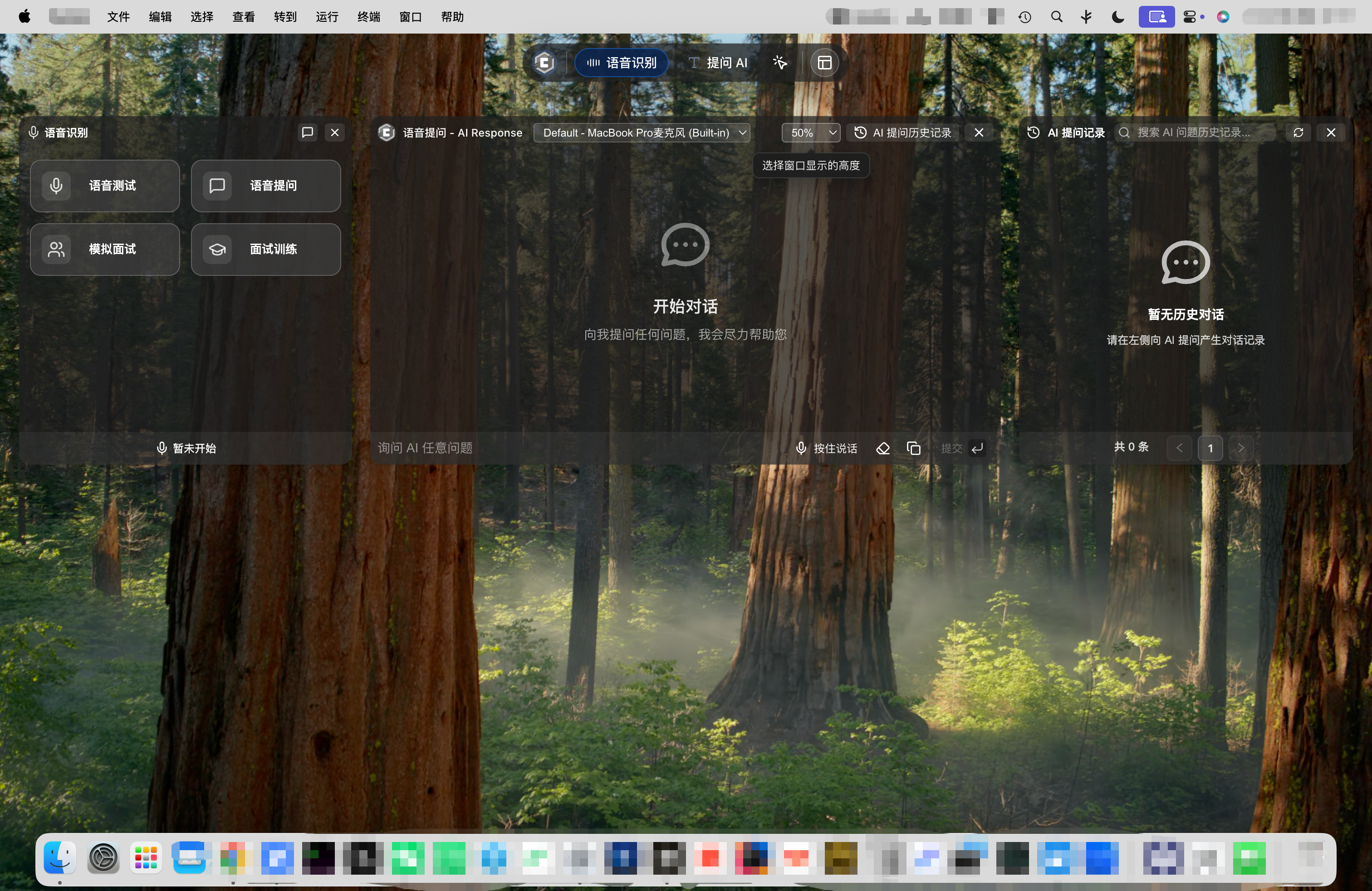Toggle the 提问 AI mode
This screenshot has height=891, width=1372.
[718, 62]
